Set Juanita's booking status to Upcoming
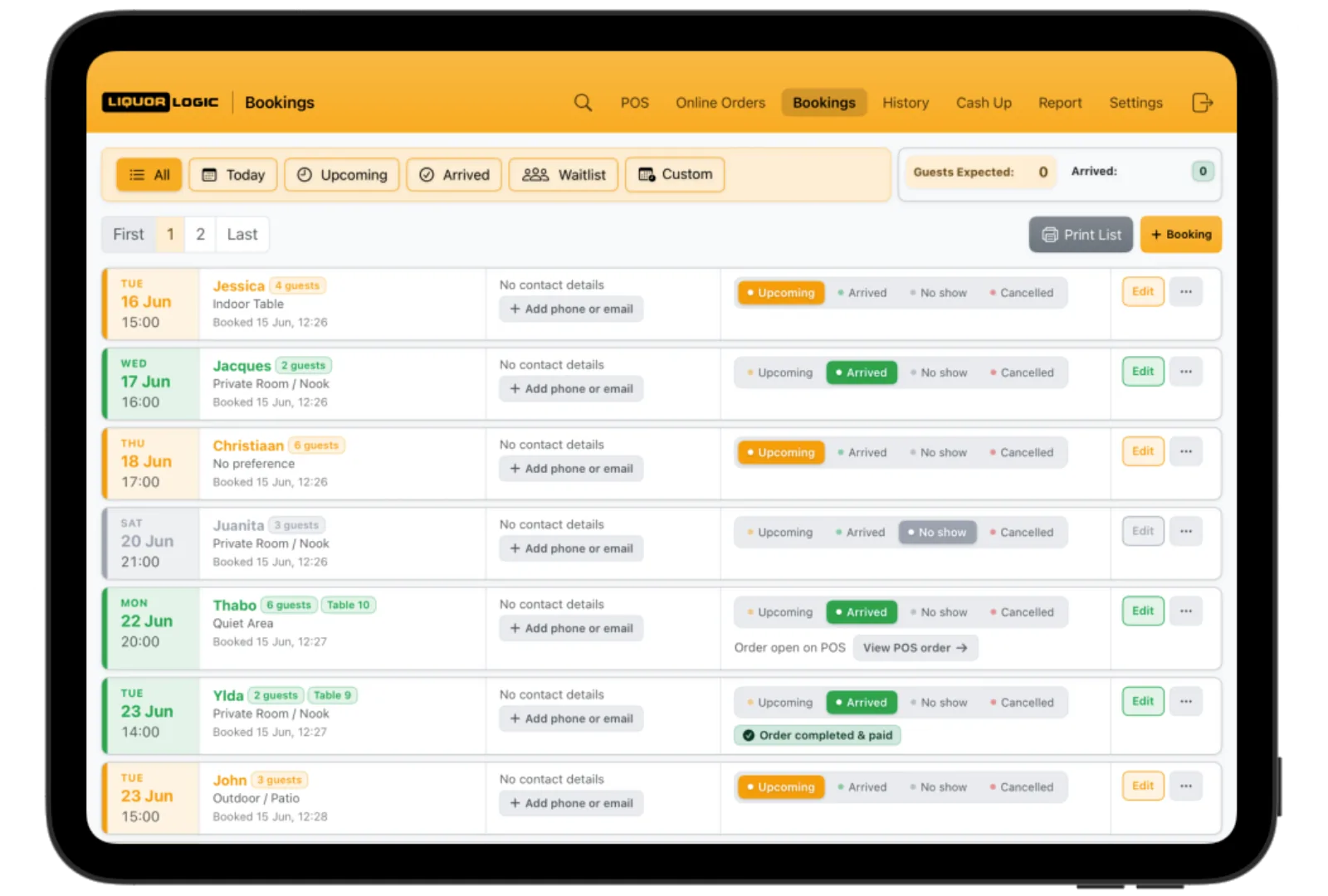1328x896 pixels. pyautogui.click(x=779, y=533)
